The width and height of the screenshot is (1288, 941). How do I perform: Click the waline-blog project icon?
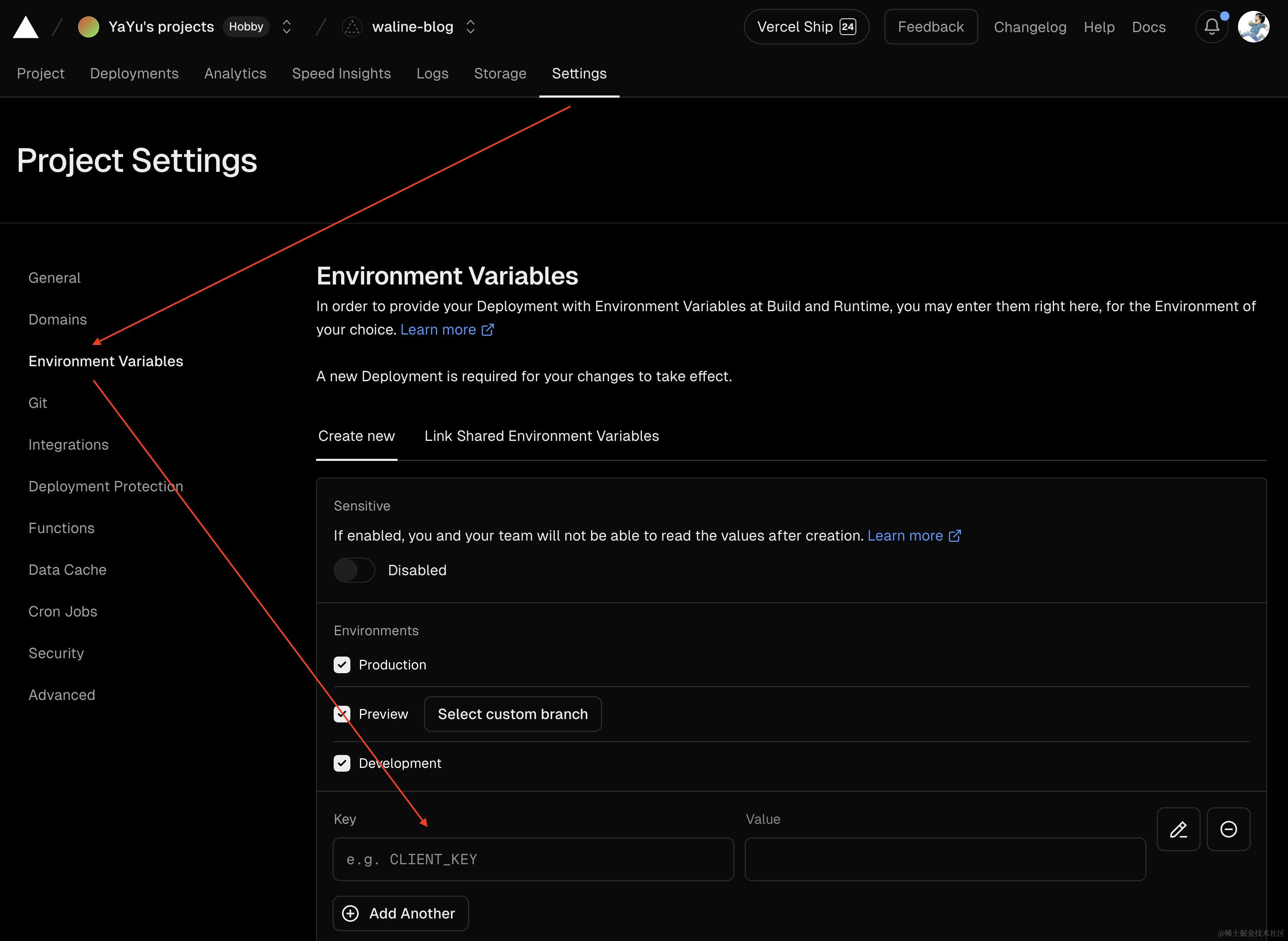(x=352, y=27)
